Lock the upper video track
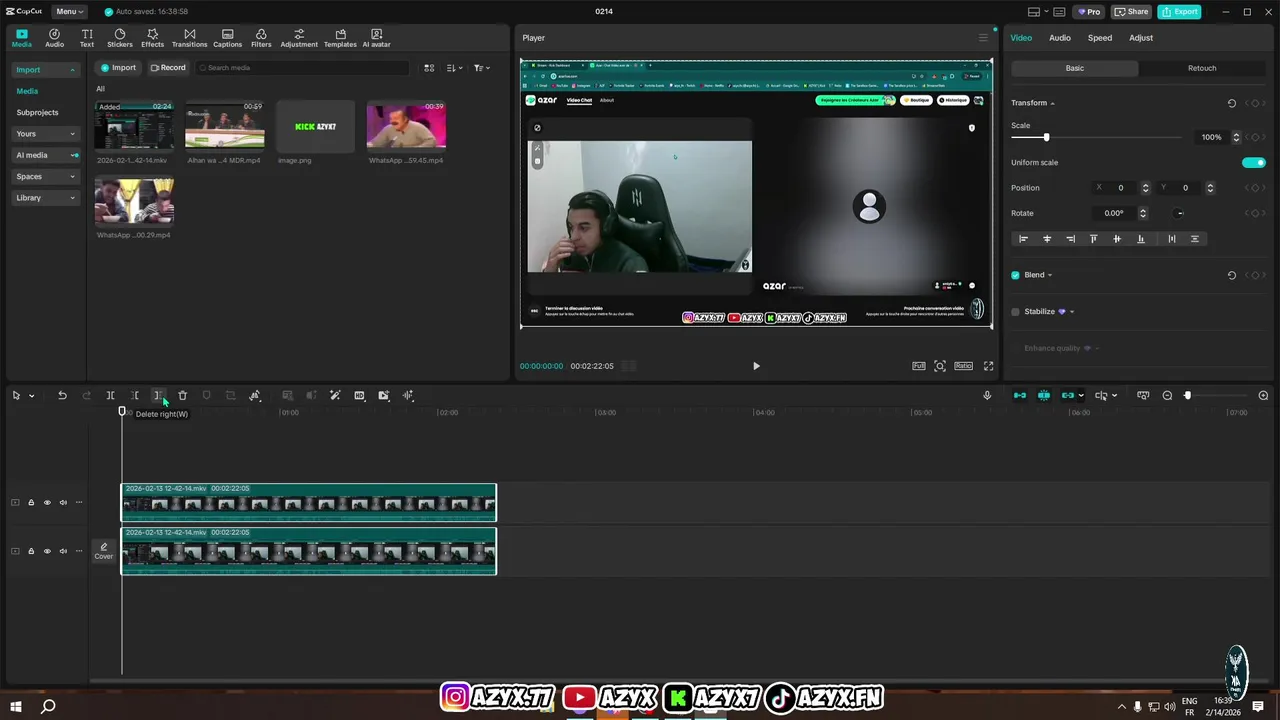The height and width of the screenshot is (720, 1280). (x=30, y=503)
